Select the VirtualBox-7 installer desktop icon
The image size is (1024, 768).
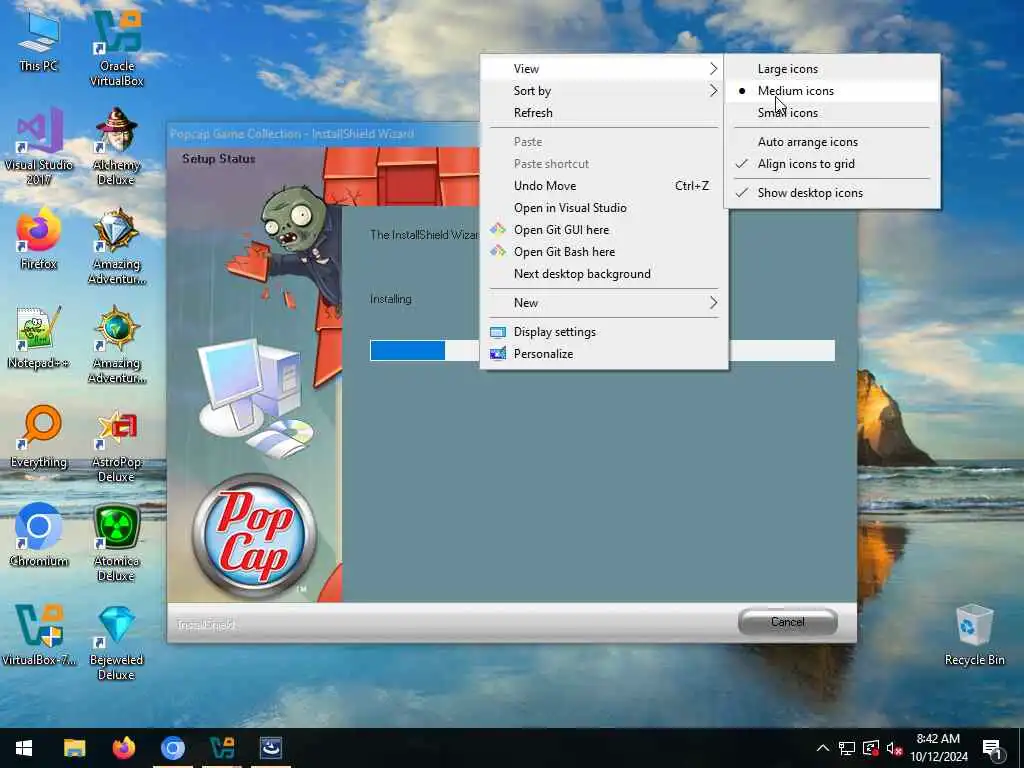[39, 635]
